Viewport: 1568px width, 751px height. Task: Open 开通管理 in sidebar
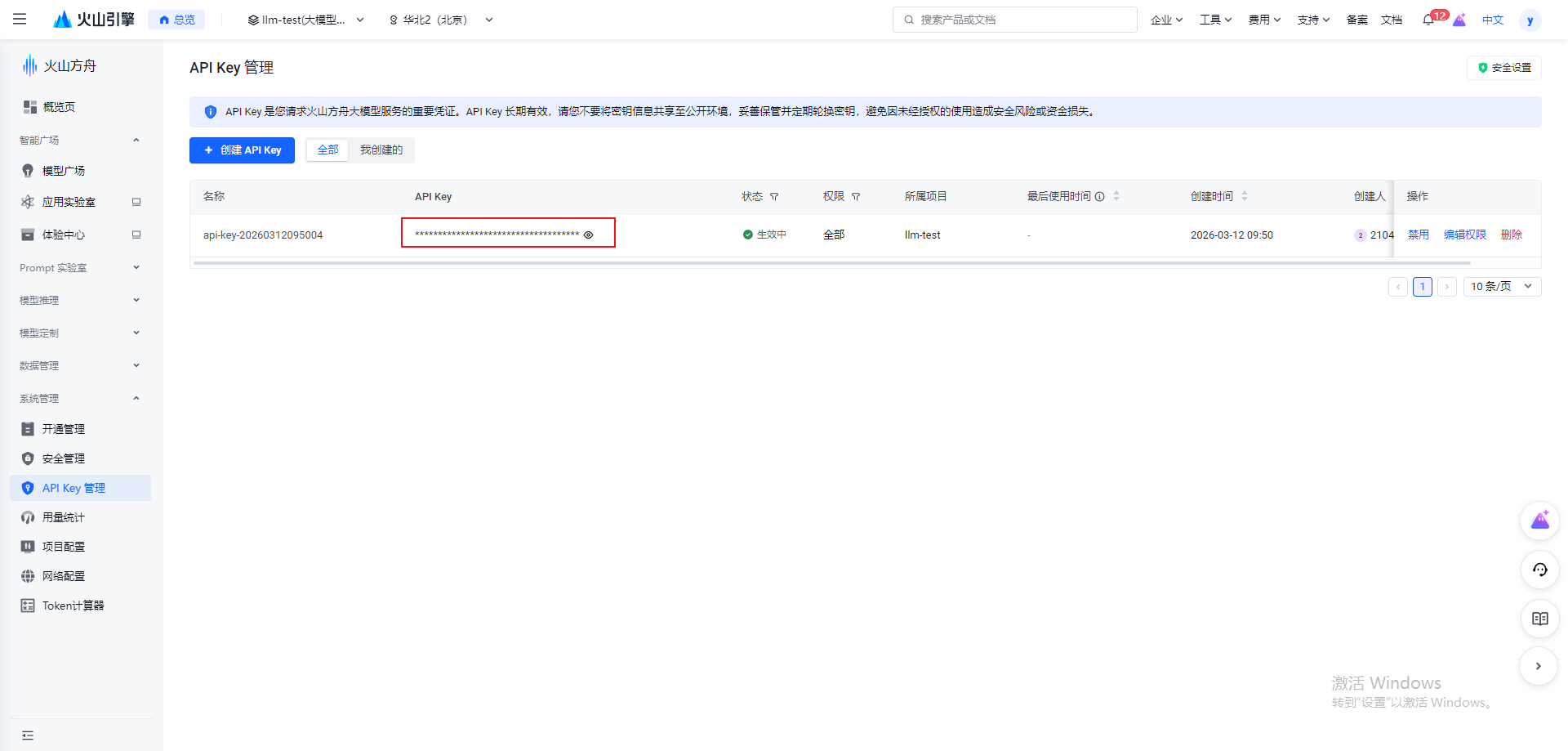click(80, 429)
